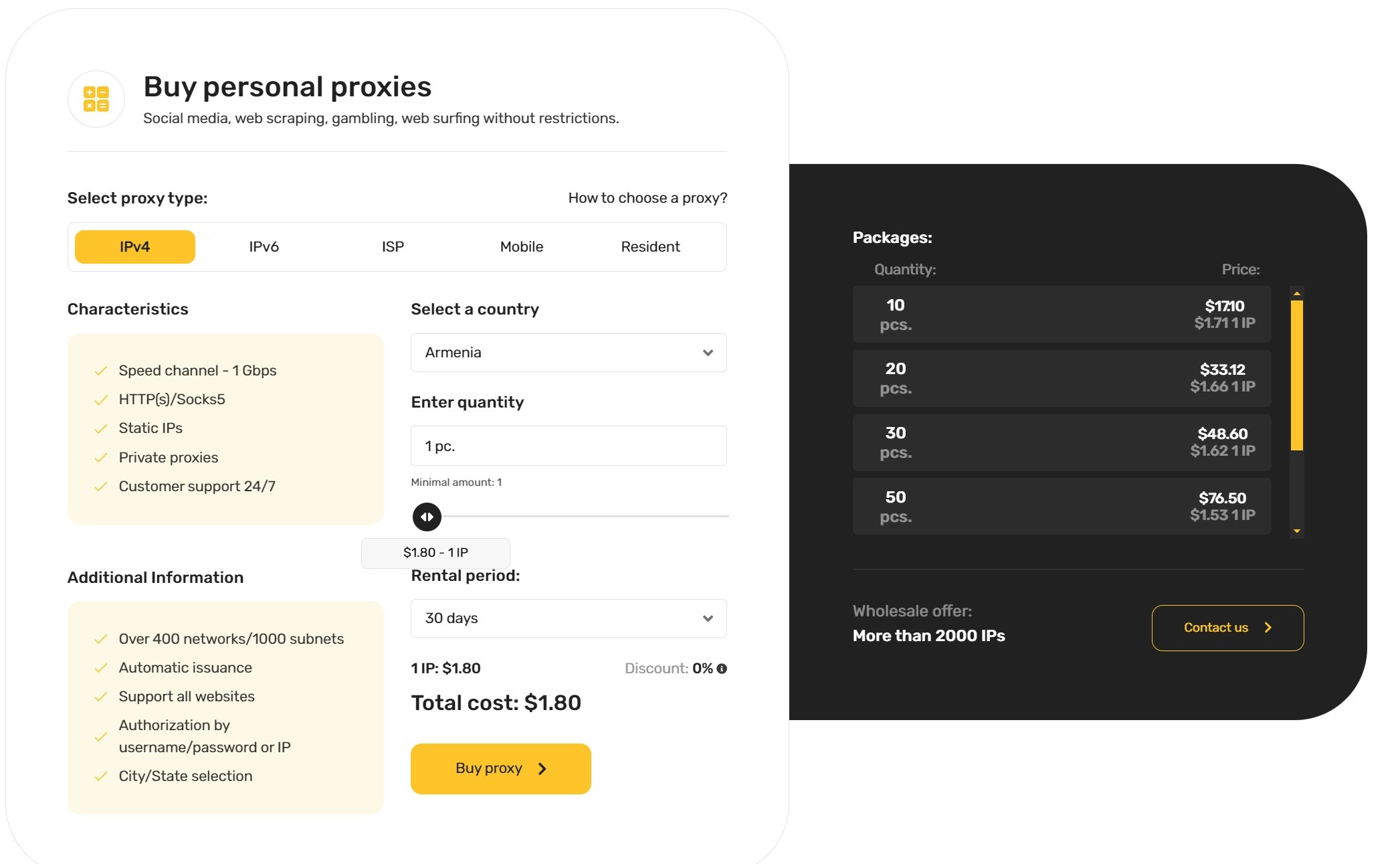Choose the ISP proxy type
The height and width of the screenshot is (864, 1400).
(393, 247)
